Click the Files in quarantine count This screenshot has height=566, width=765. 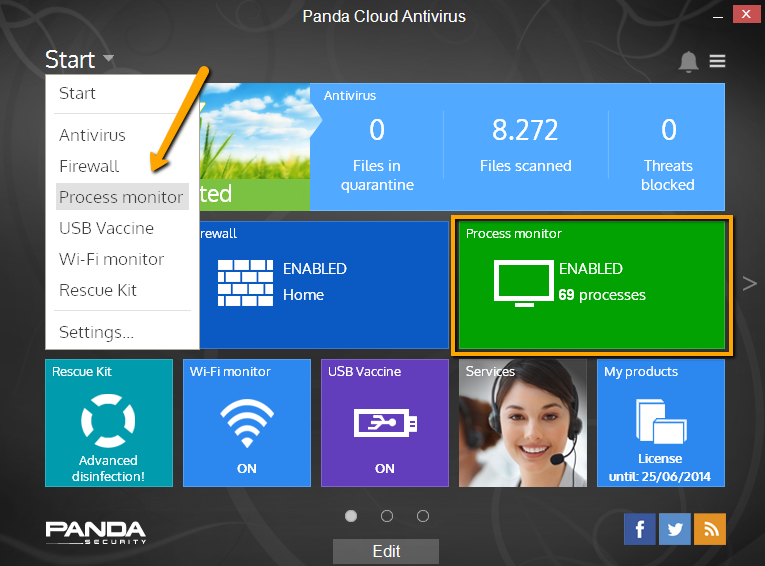[x=377, y=129]
